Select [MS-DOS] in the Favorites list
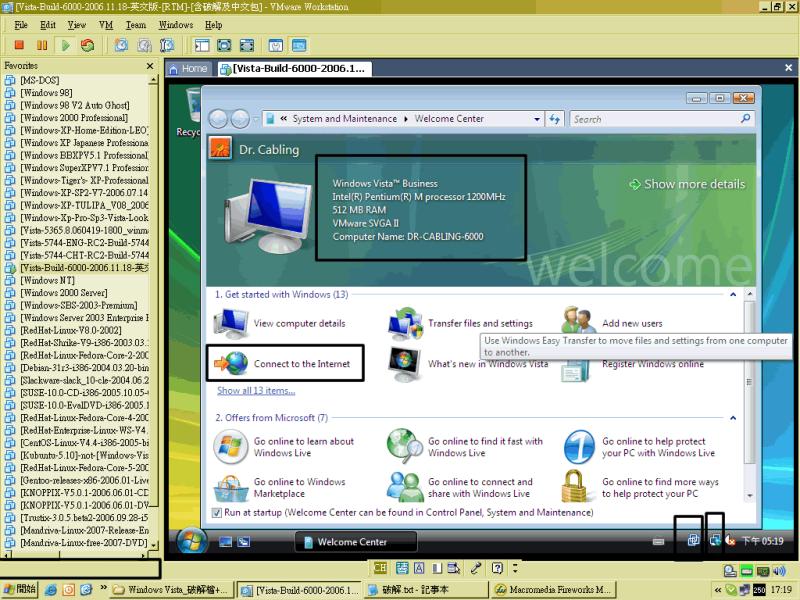 [x=40, y=81]
